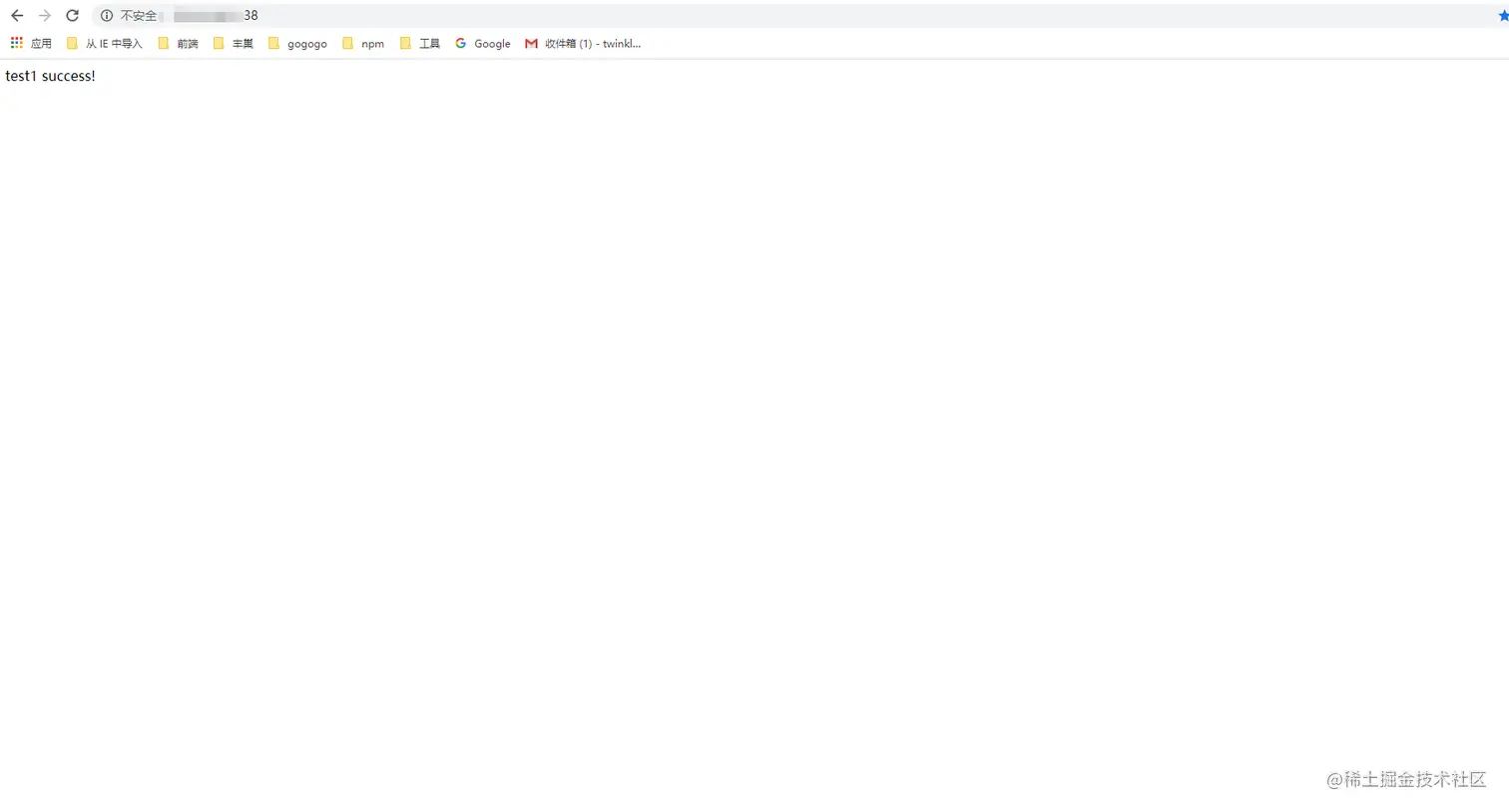The height and width of the screenshot is (812, 1509).
Task: Open the 工具 bookmark folder
Action: (x=420, y=44)
